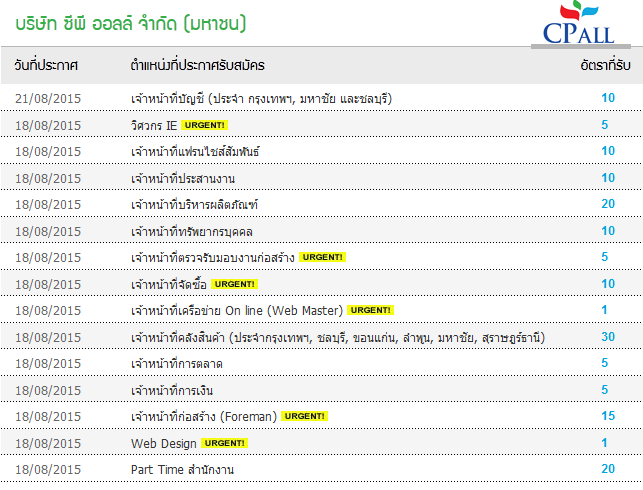Click URGENT badge beside เจ้าหน้าที่จัดซื้อ
643x490 pixels.
point(235,284)
